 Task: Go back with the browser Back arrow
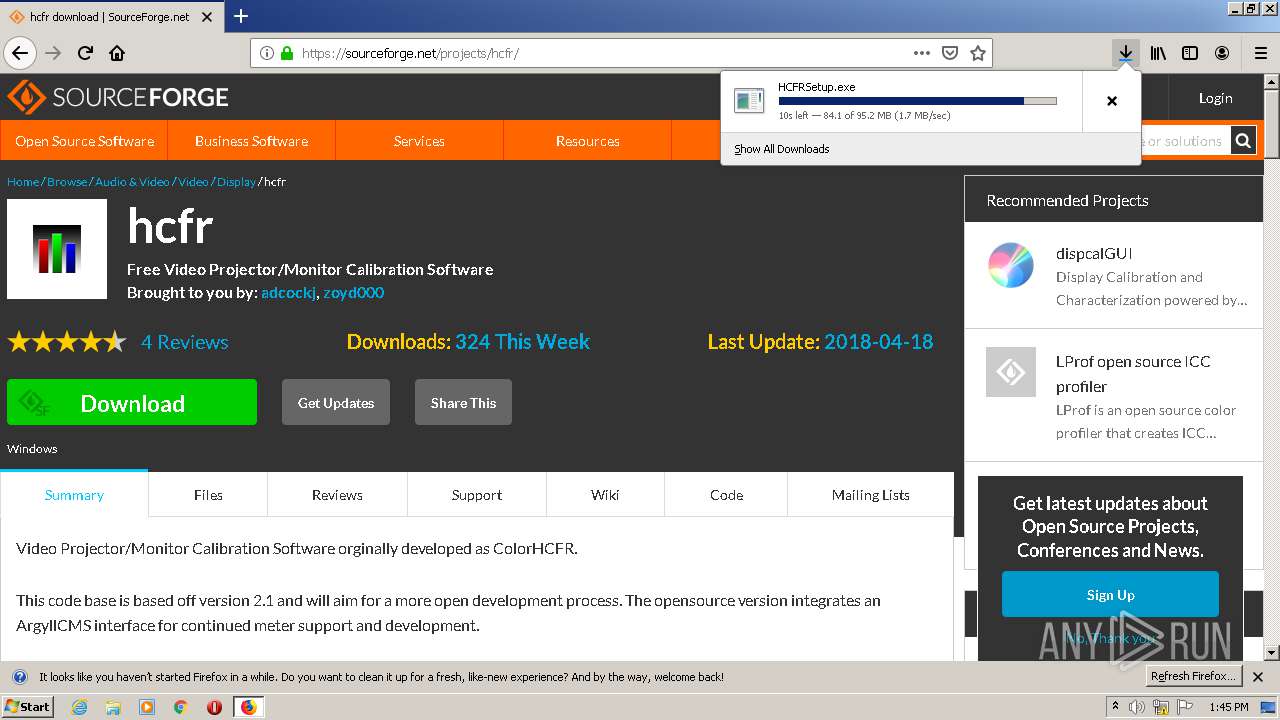click(20, 53)
